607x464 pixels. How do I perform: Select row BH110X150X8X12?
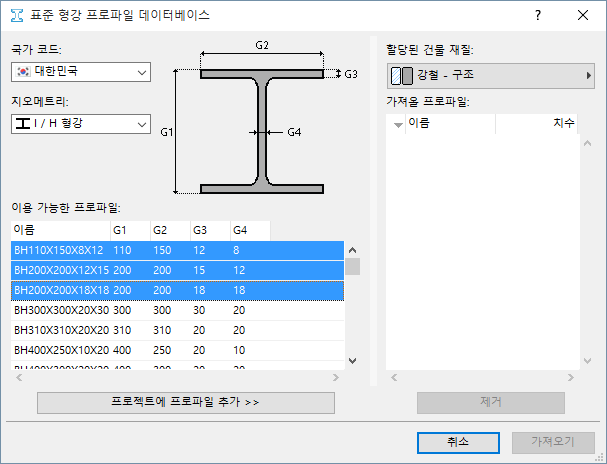(177, 250)
